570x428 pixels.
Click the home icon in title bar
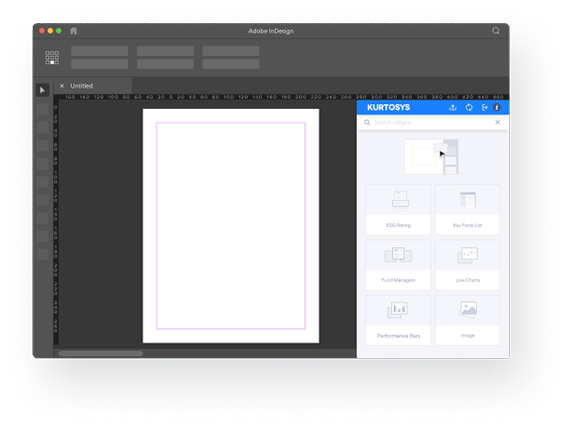tap(73, 31)
